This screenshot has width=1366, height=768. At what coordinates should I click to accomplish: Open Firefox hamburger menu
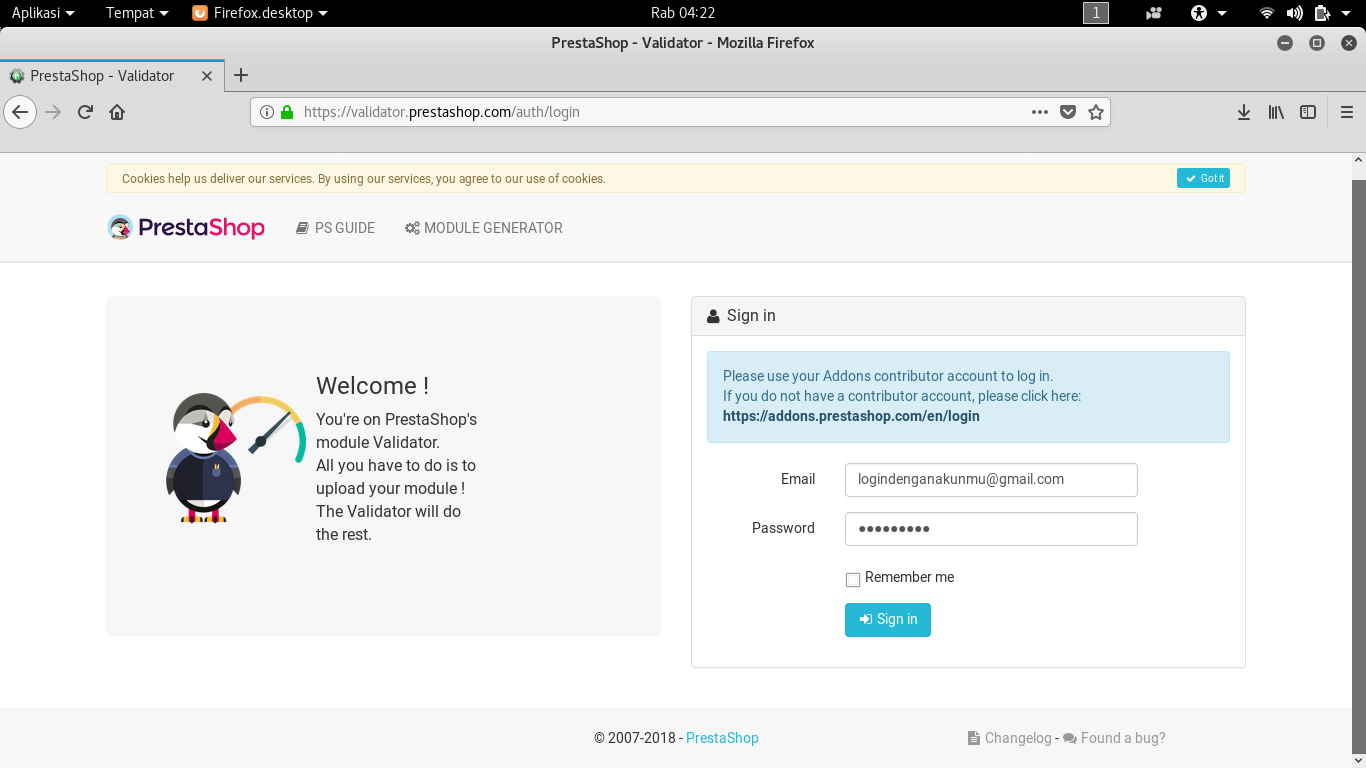[1347, 112]
